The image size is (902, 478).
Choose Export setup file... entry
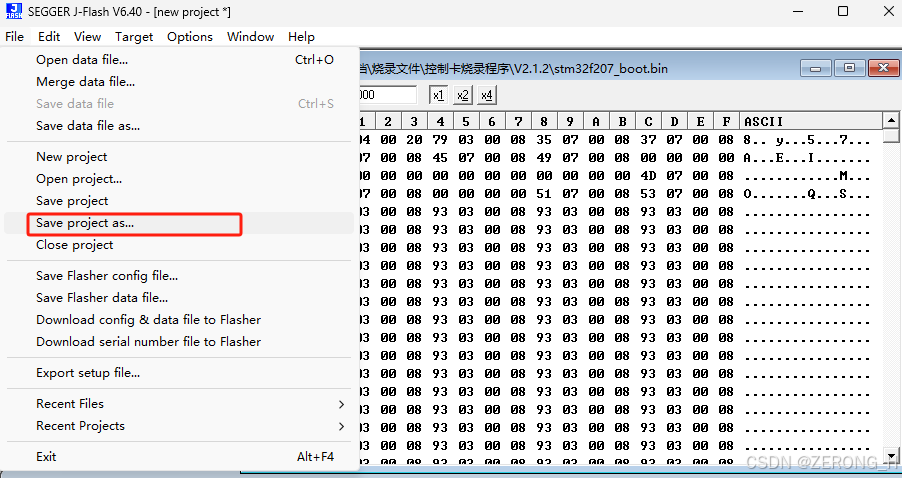(179, 373)
